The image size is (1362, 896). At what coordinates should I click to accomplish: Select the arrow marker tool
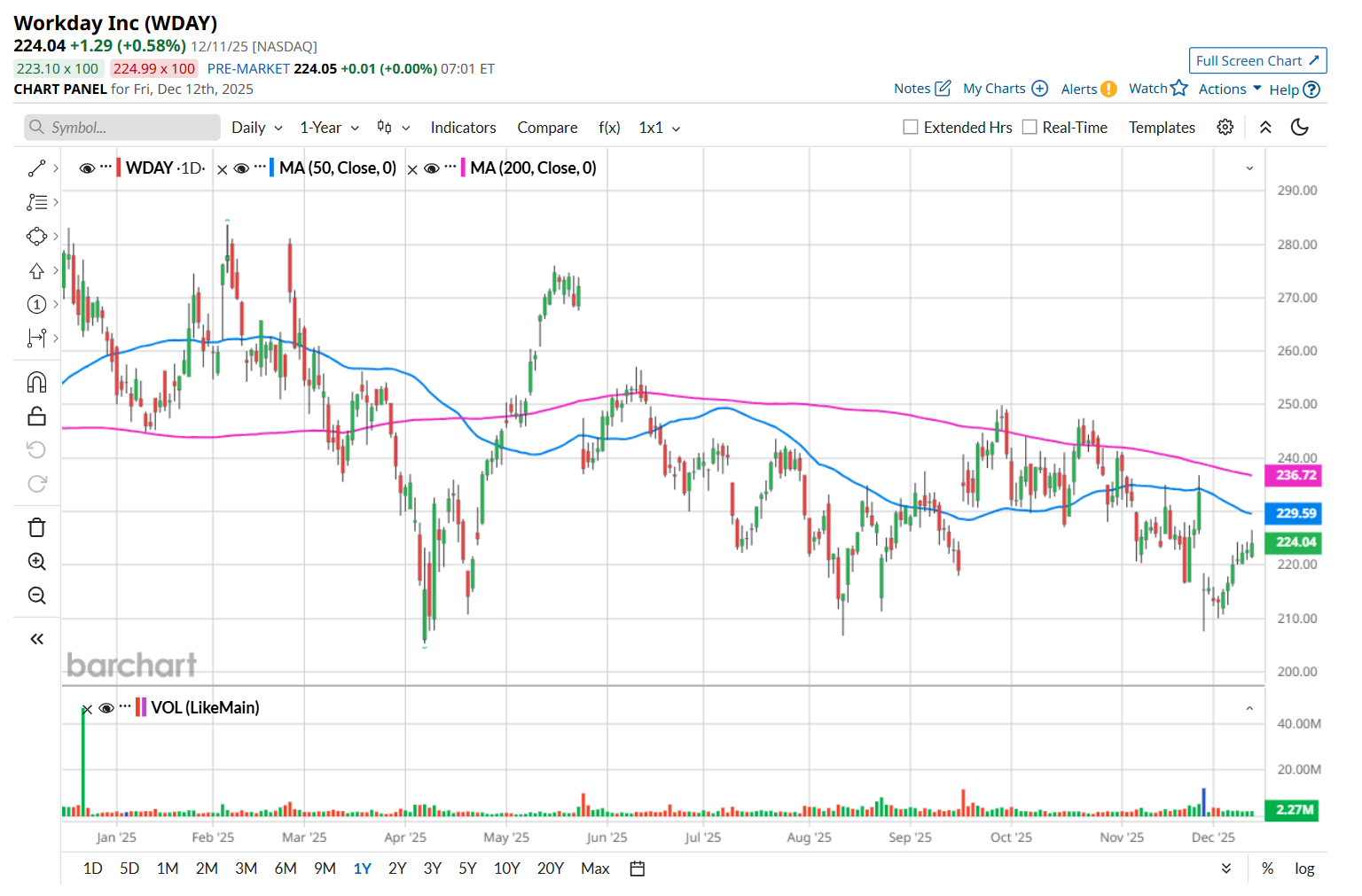pos(36,270)
